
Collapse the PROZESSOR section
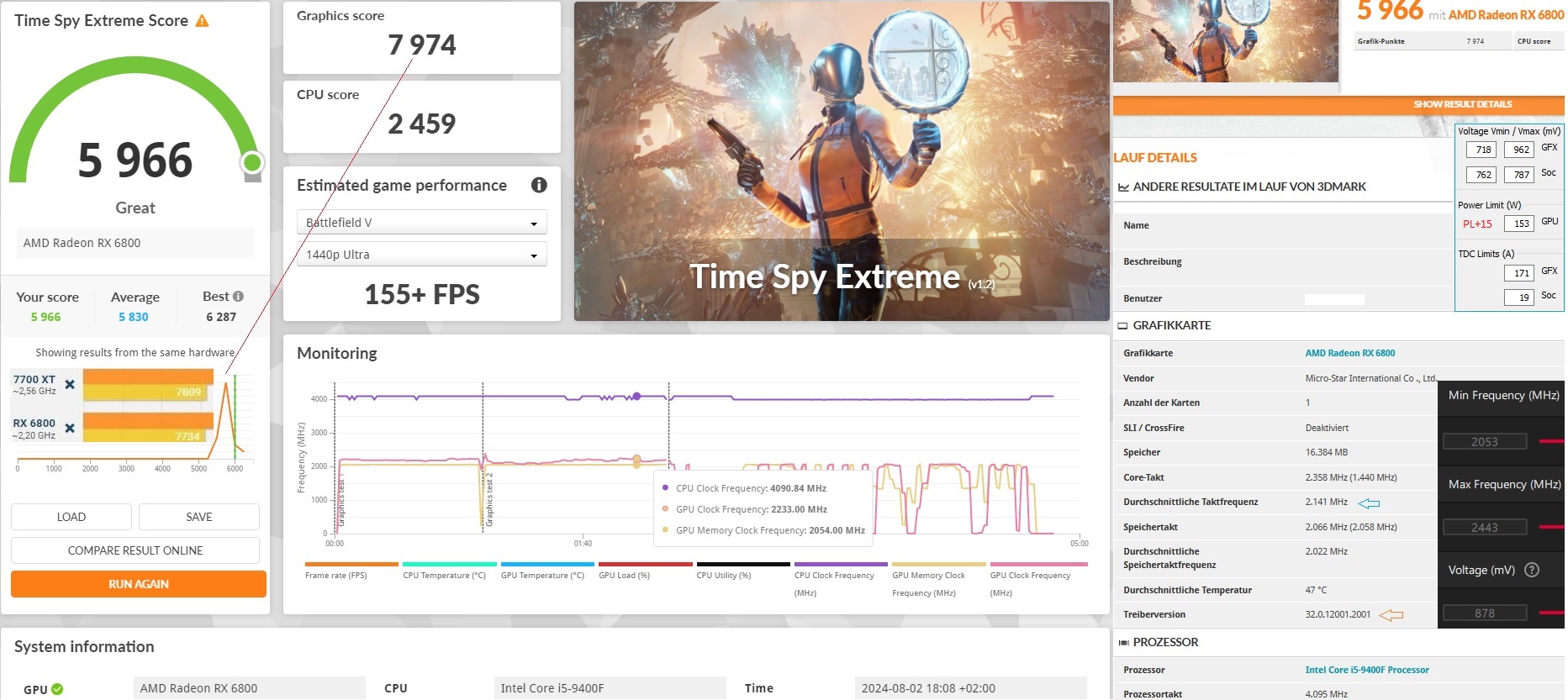pyautogui.click(x=1165, y=642)
